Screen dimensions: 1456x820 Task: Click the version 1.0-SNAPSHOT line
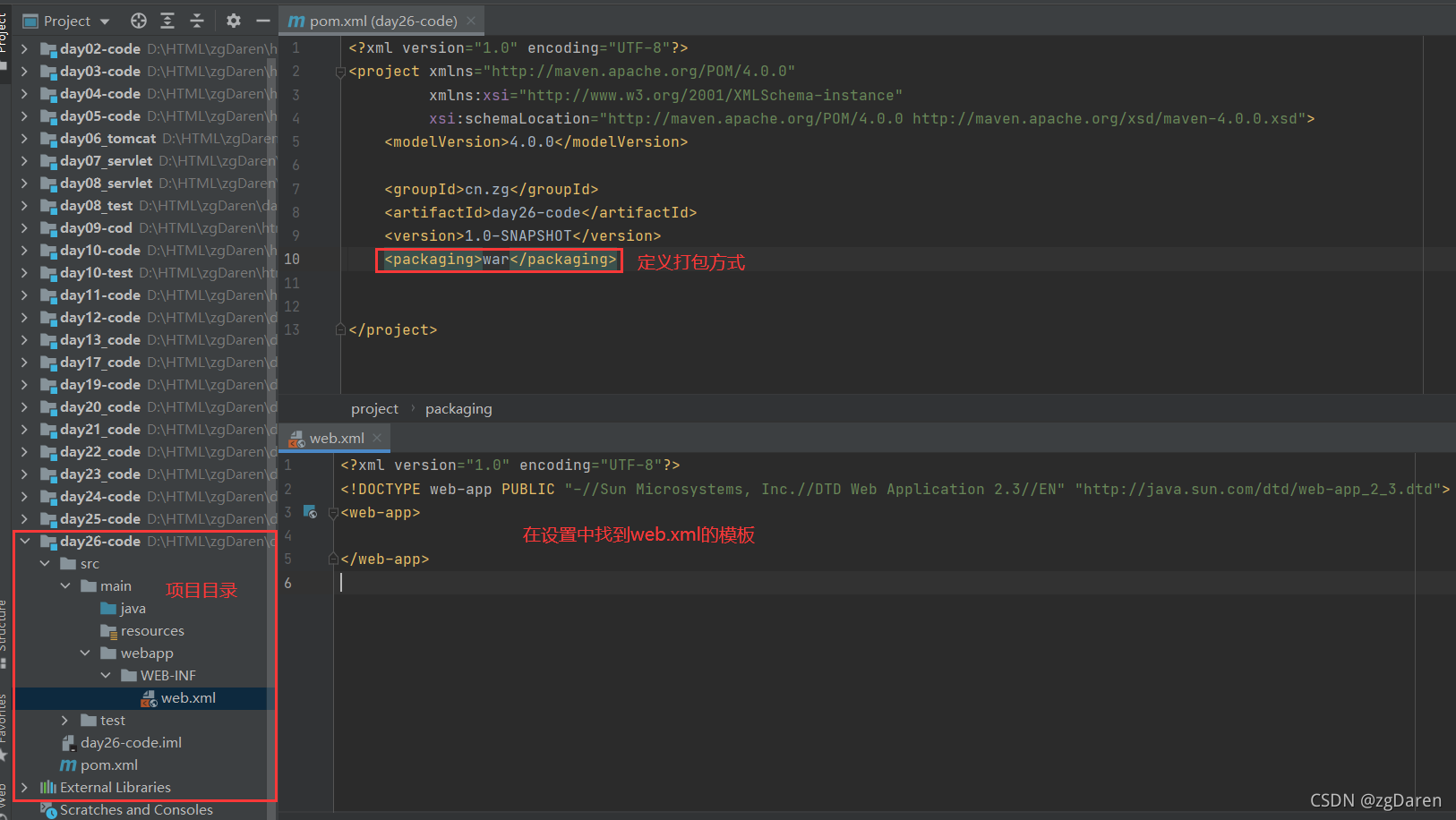coord(523,235)
